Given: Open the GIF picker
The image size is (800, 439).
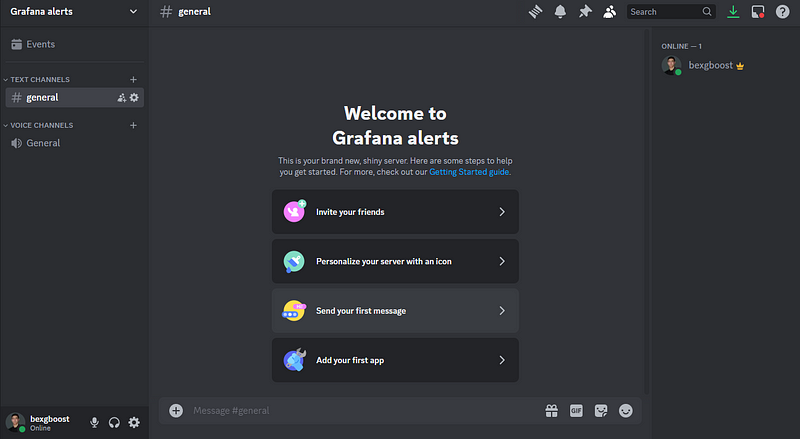Looking at the screenshot, I should (576, 410).
